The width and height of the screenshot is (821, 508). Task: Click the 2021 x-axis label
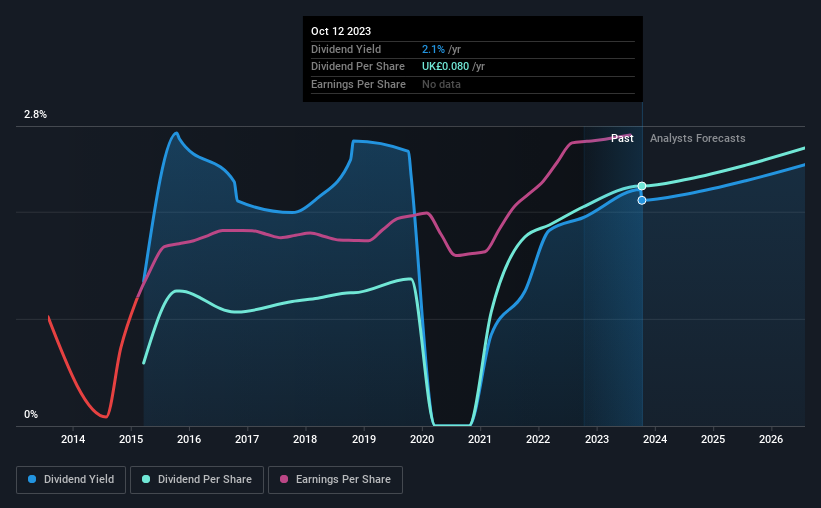pyautogui.click(x=480, y=439)
